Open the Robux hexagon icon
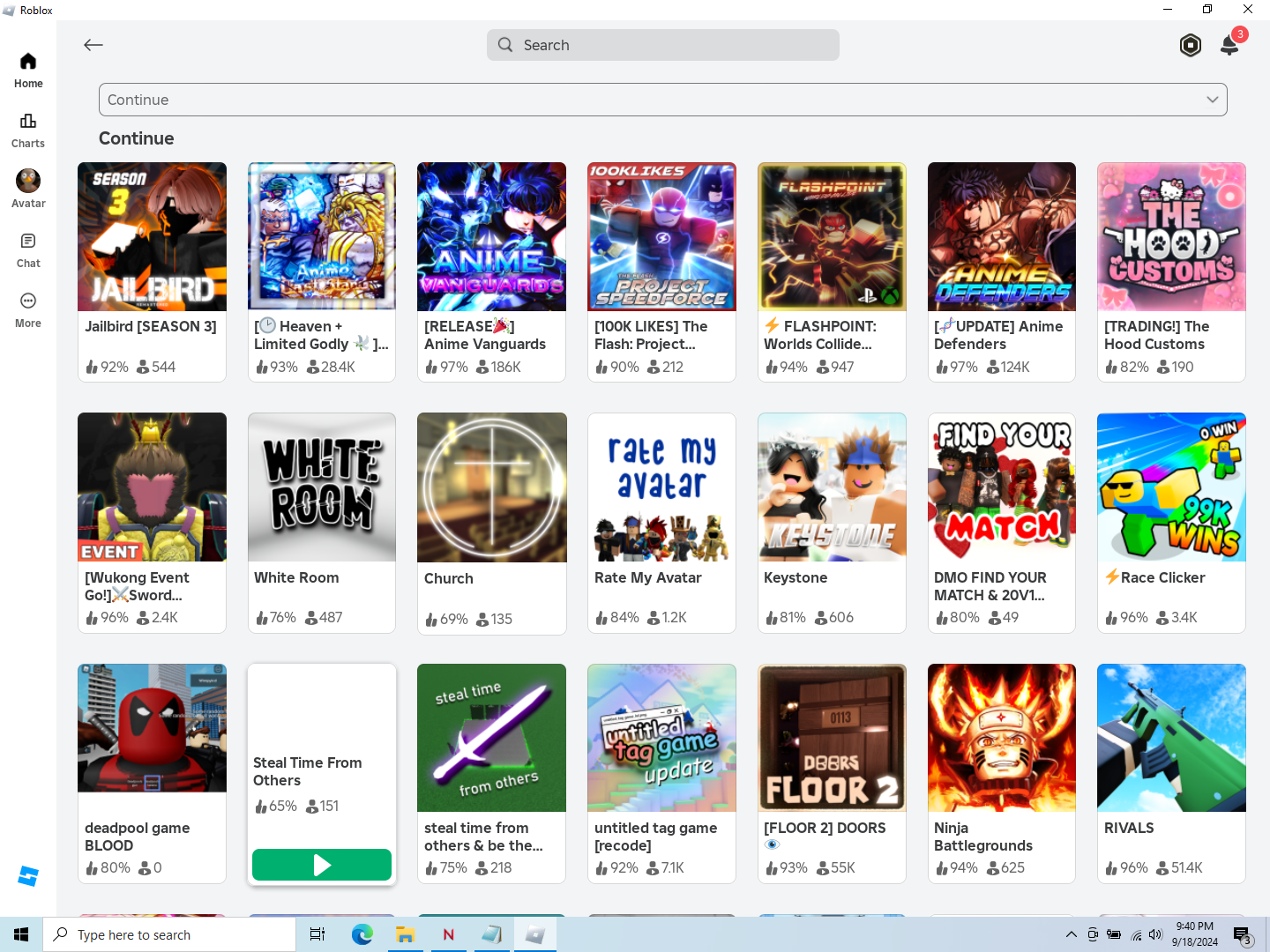The image size is (1270, 952). (1191, 45)
